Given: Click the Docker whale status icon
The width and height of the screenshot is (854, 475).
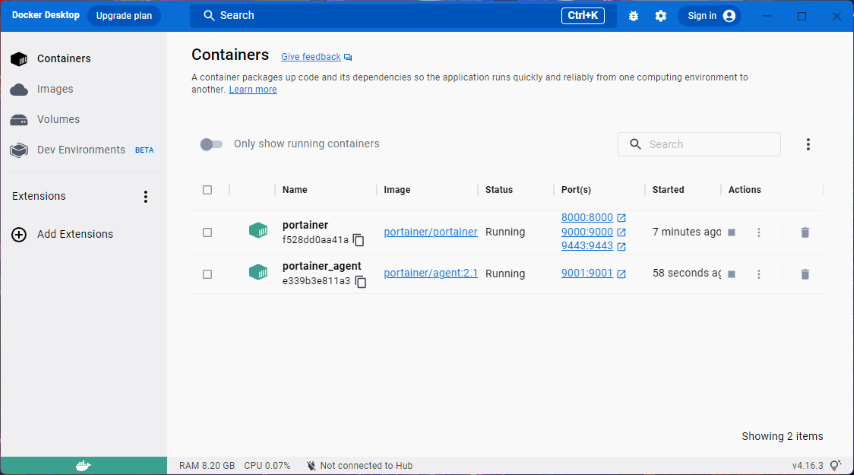Looking at the screenshot, I should [83, 466].
